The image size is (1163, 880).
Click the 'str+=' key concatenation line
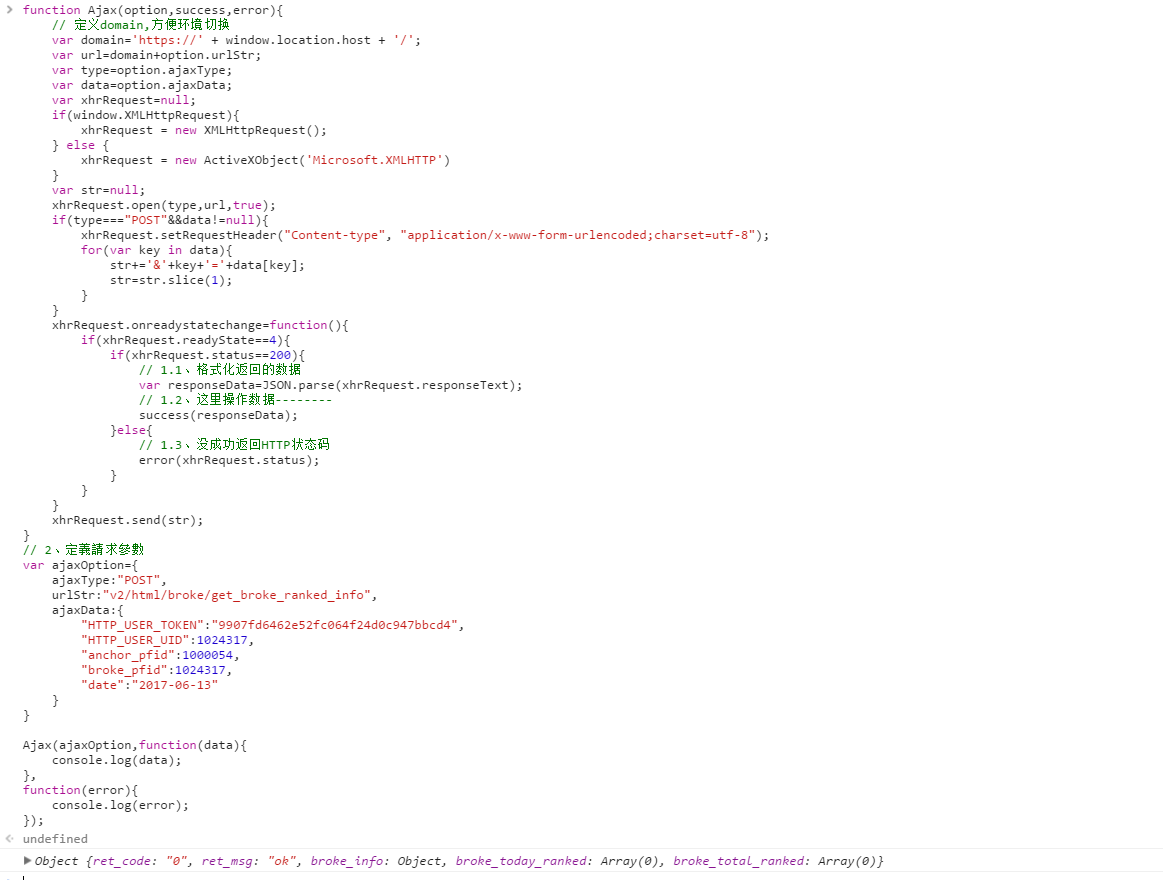click(208, 265)
